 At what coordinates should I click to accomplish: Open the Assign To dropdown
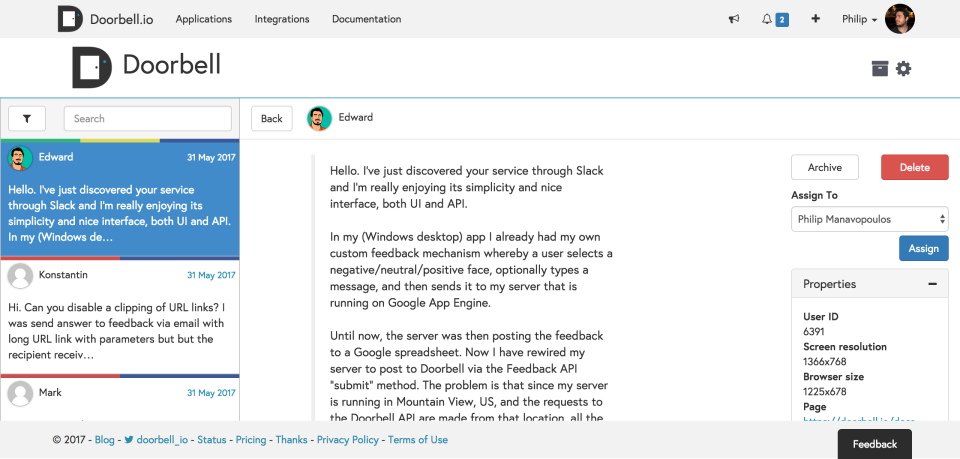(869, 219)
